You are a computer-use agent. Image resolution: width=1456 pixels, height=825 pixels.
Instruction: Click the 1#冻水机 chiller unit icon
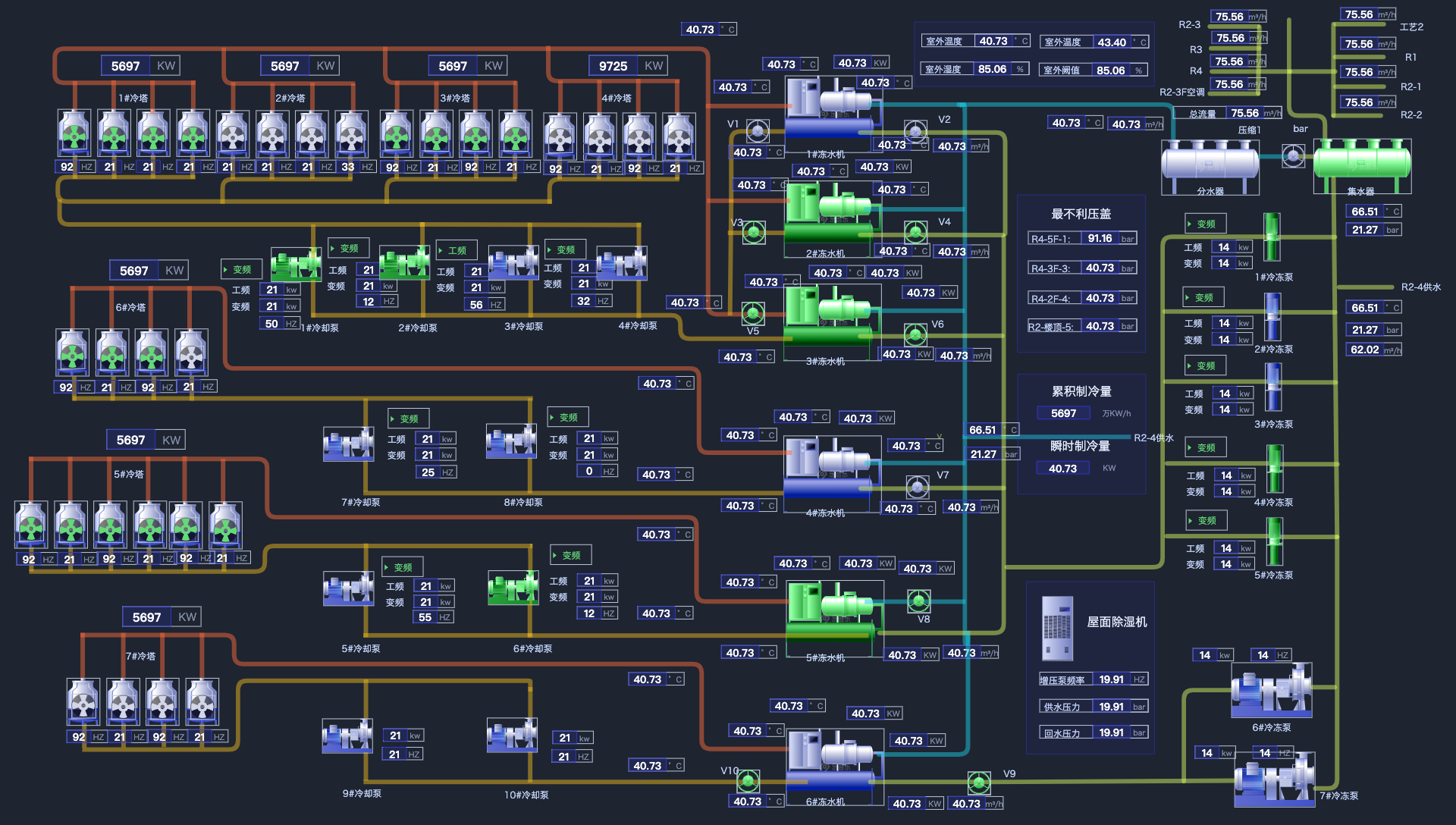829,106
